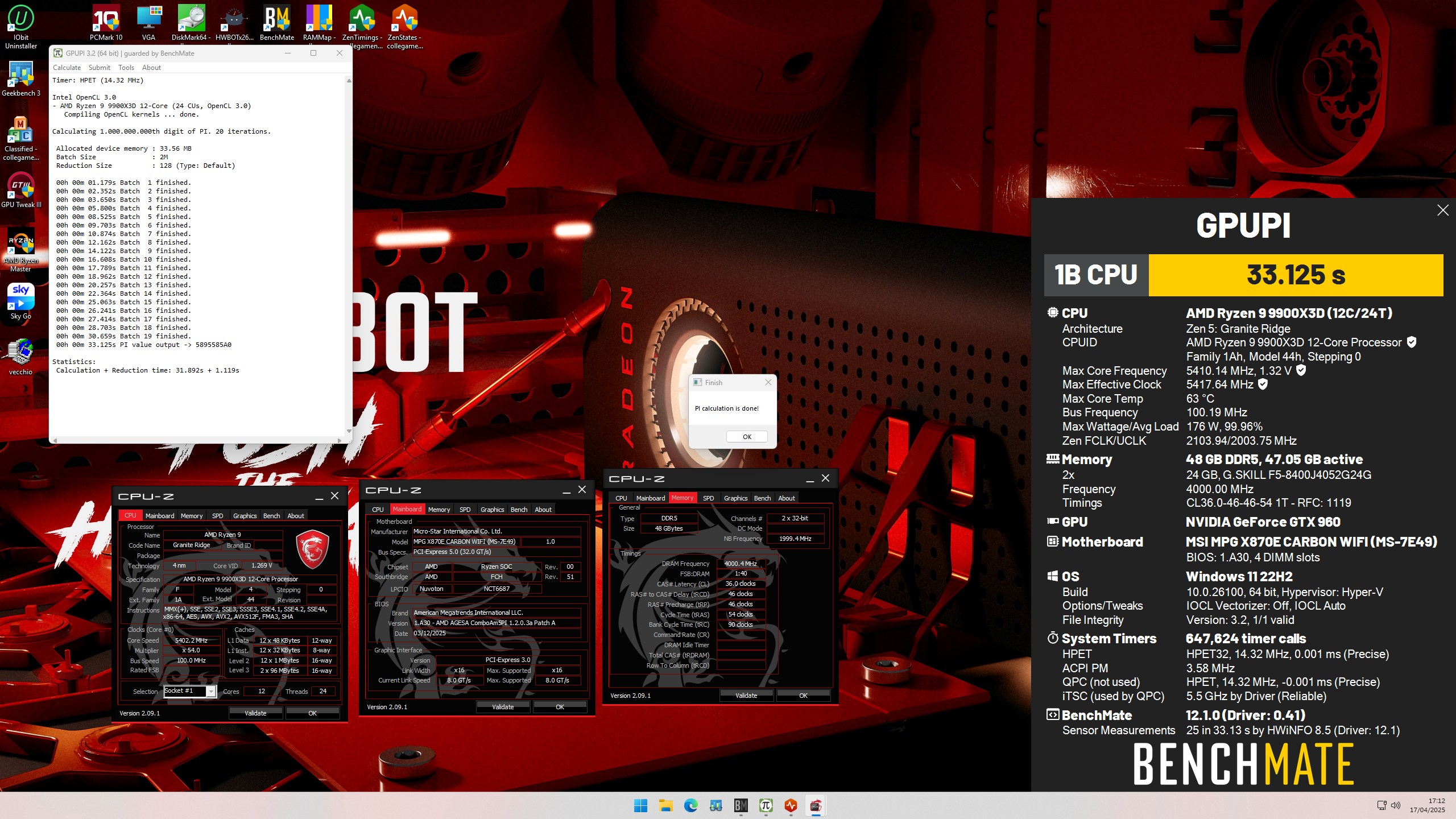Click Validate in the left CPU-Z window
Screen dimensions: 1456x819
[255, 713]
